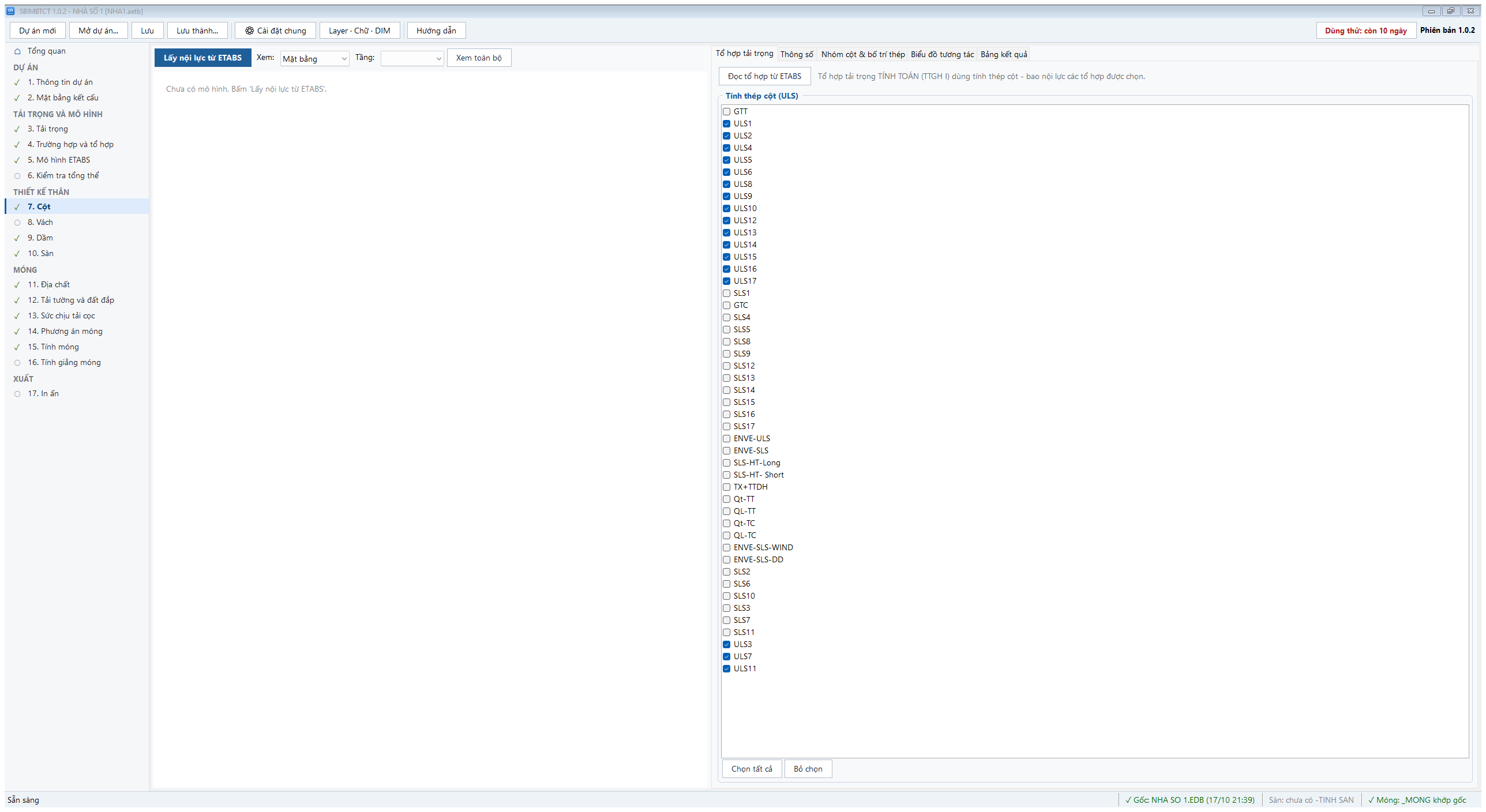The image size is (1486, 812).
Task: Click the Móng: _MONG khớp gốc status entry
Action: pos(1417,800)
